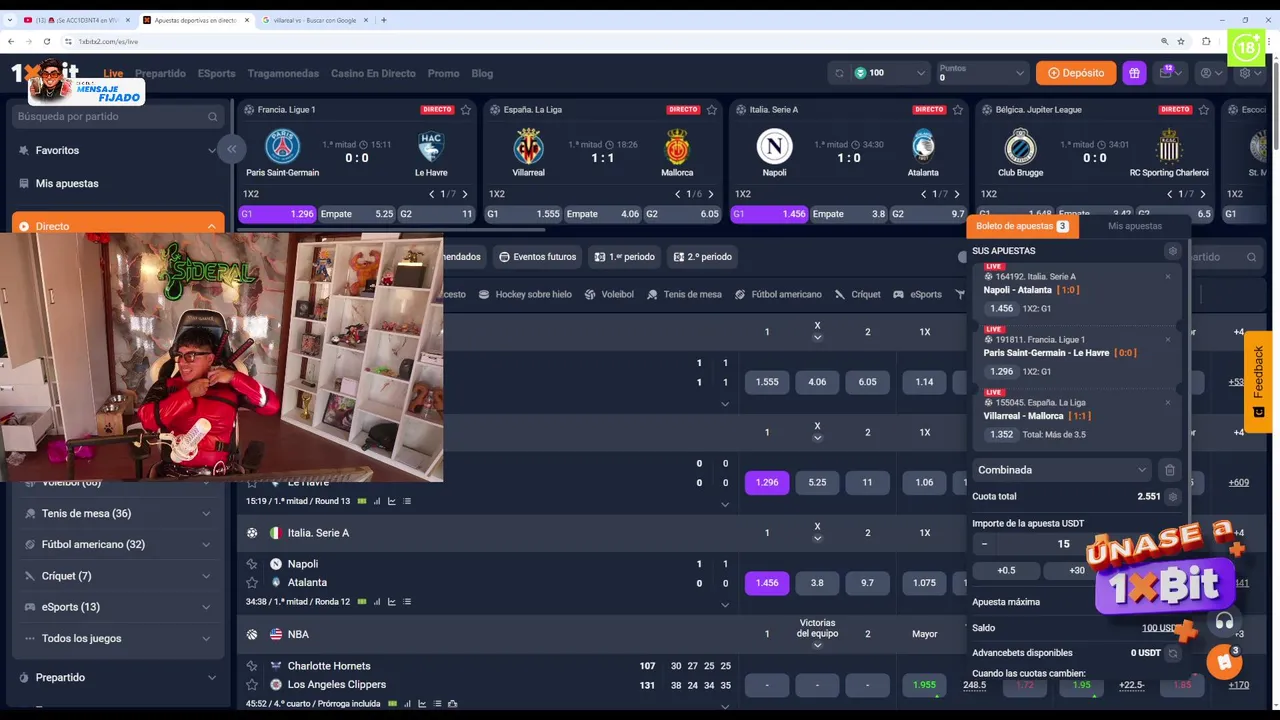
Task: Open Cuota total settings gear
Action: (x=1173, y=497)
